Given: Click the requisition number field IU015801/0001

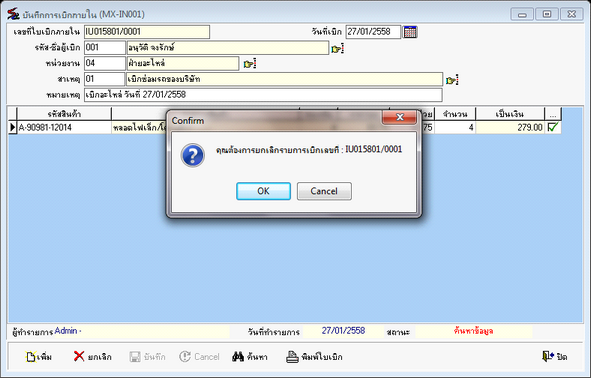Looking at the screenshot, I should click(x=147, y=32).
